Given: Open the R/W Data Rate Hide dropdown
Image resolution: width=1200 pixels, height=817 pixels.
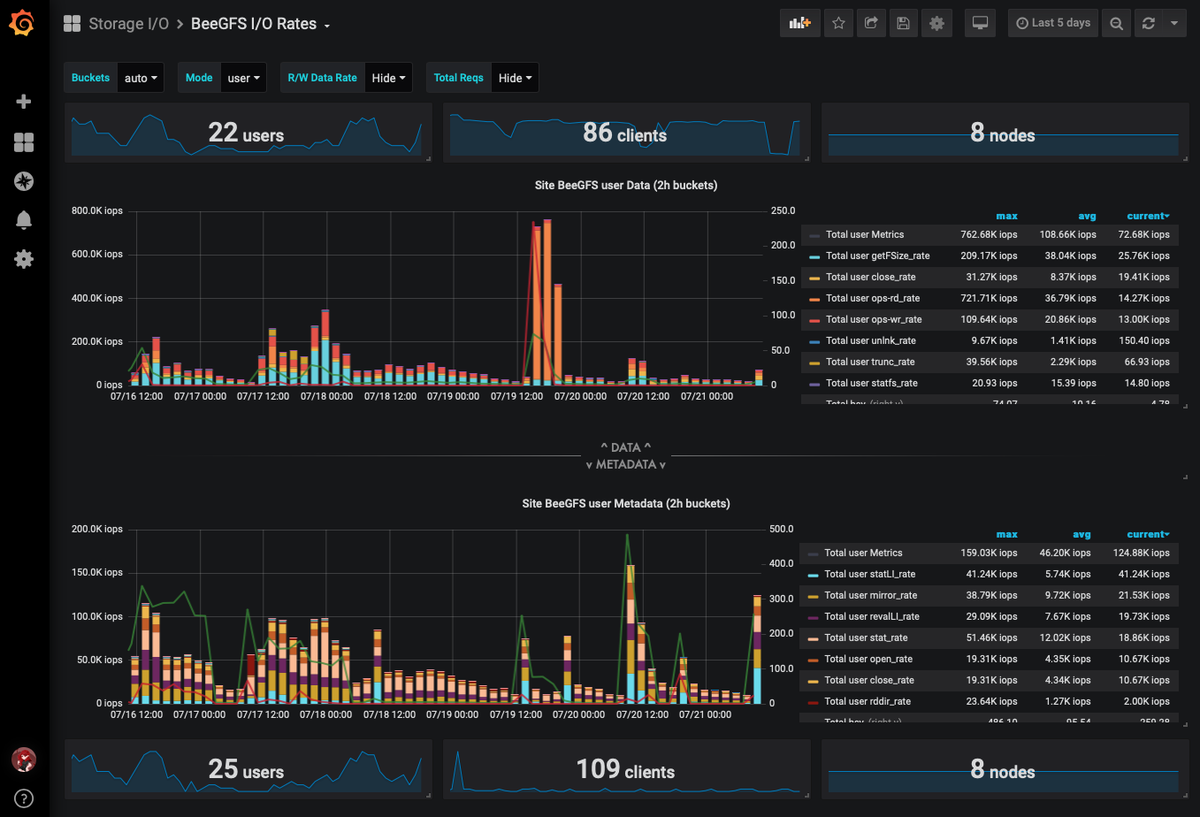Looking at the screenshot, I should pyautogui.click(x=389, y=78).
